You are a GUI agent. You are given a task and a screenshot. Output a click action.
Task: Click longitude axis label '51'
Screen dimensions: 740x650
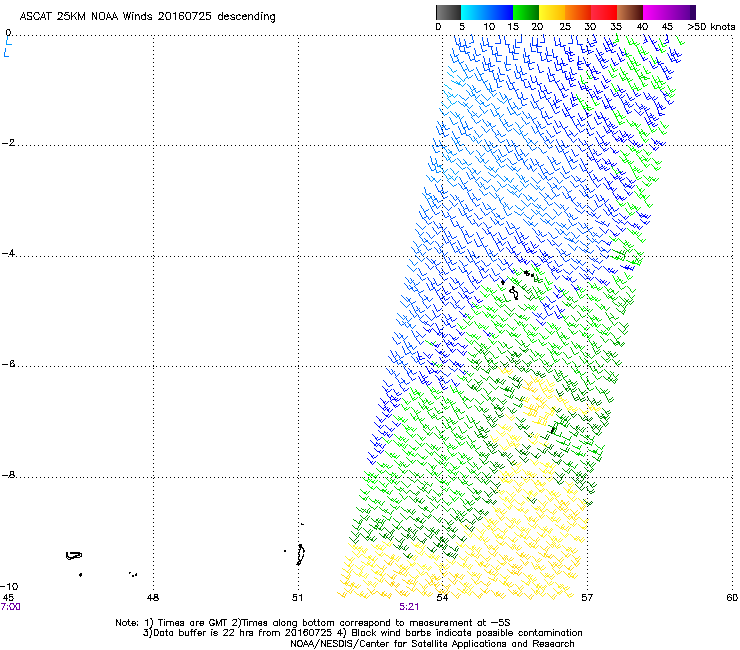coord(297,598)
